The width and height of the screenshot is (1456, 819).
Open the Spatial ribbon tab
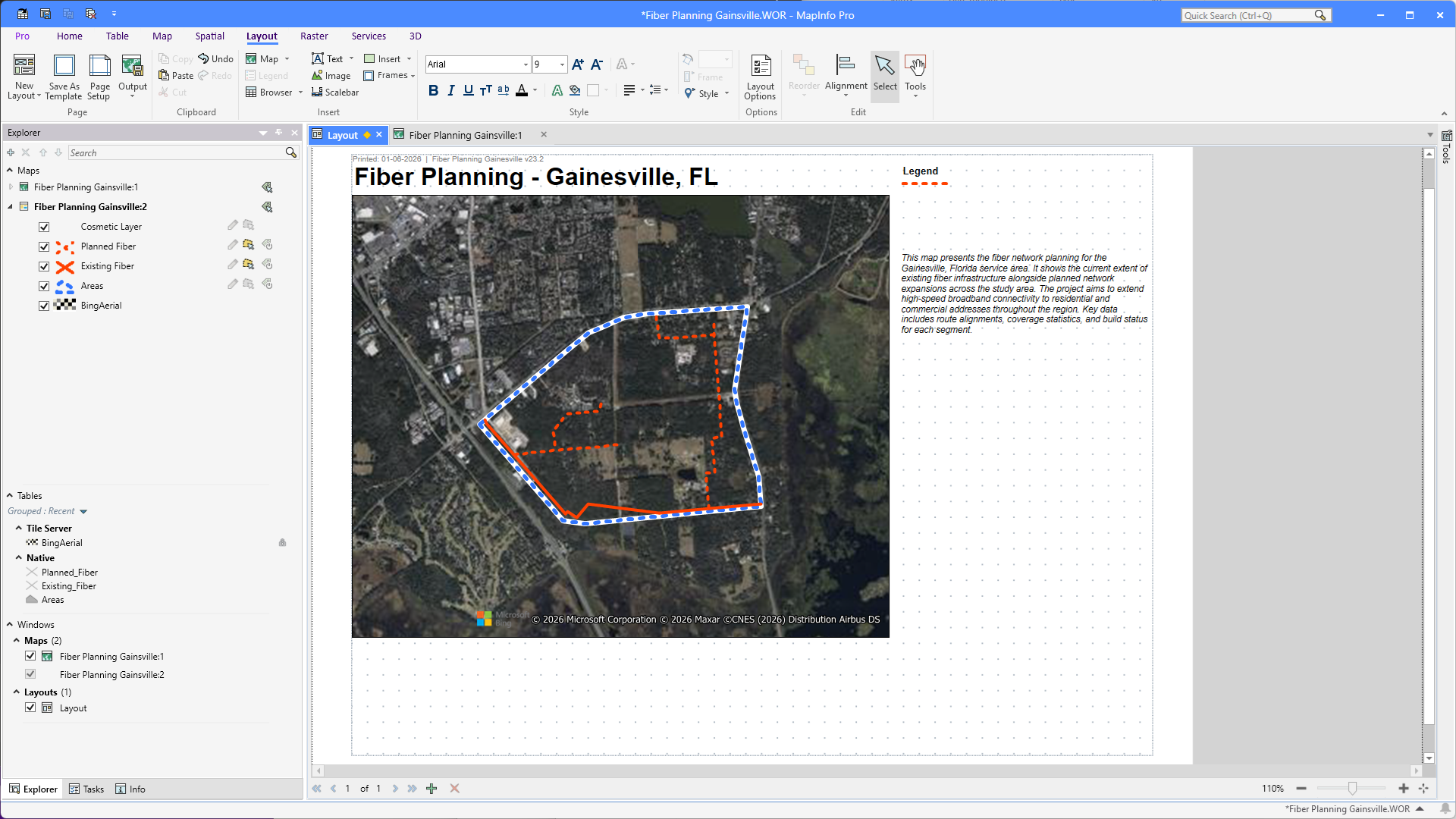(209, 36)
